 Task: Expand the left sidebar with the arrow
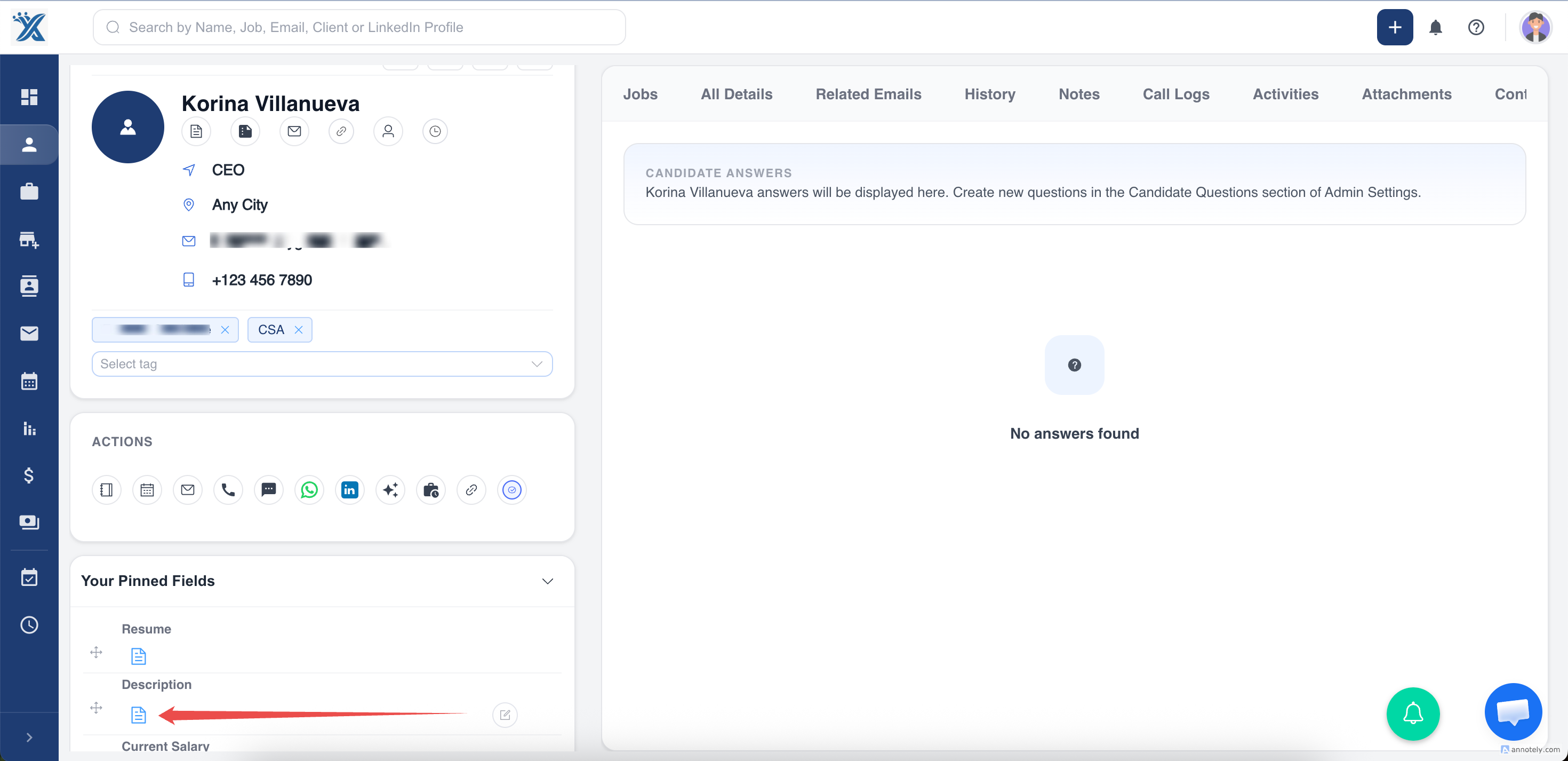(x=29, y=737)
